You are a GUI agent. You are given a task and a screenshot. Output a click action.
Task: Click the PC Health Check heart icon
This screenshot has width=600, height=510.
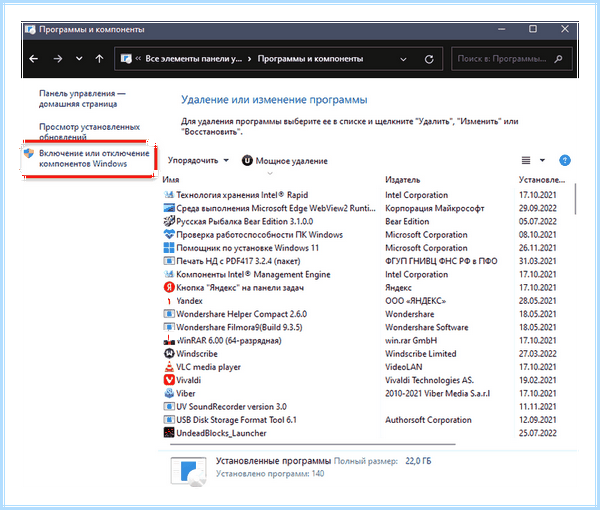click(x=169, y=234)
